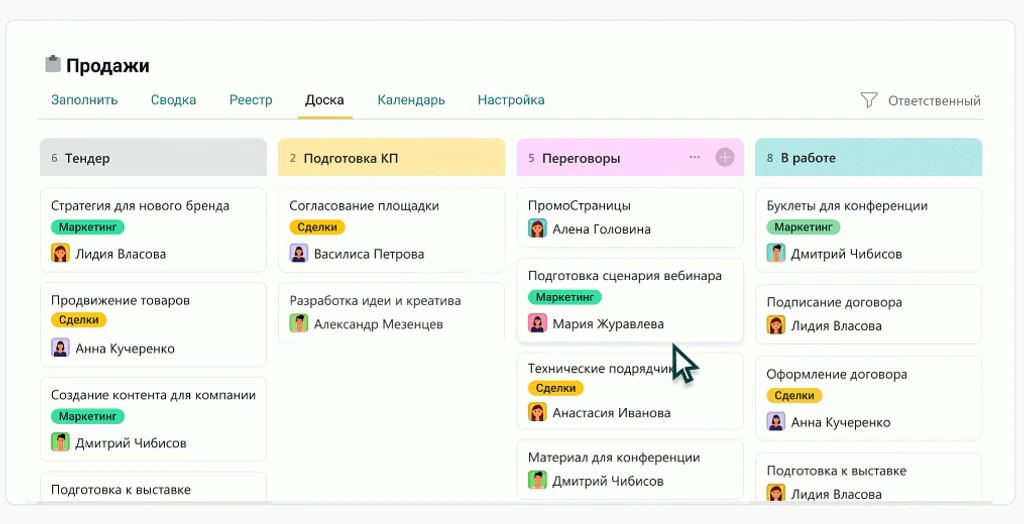Screen dimensions: 1024x524
Task: Open card Буклеты для конференции
Action: (x=869, y=229)
